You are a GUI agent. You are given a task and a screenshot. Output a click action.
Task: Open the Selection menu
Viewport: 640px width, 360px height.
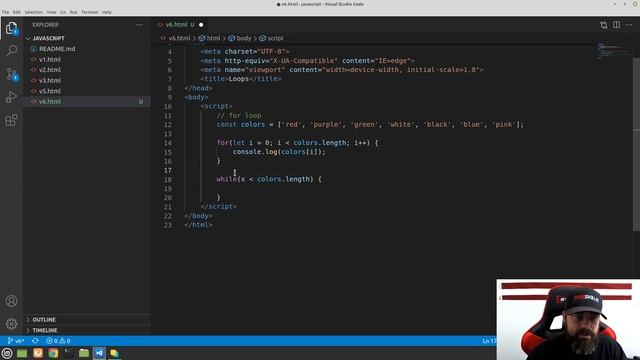click(33, 12)
